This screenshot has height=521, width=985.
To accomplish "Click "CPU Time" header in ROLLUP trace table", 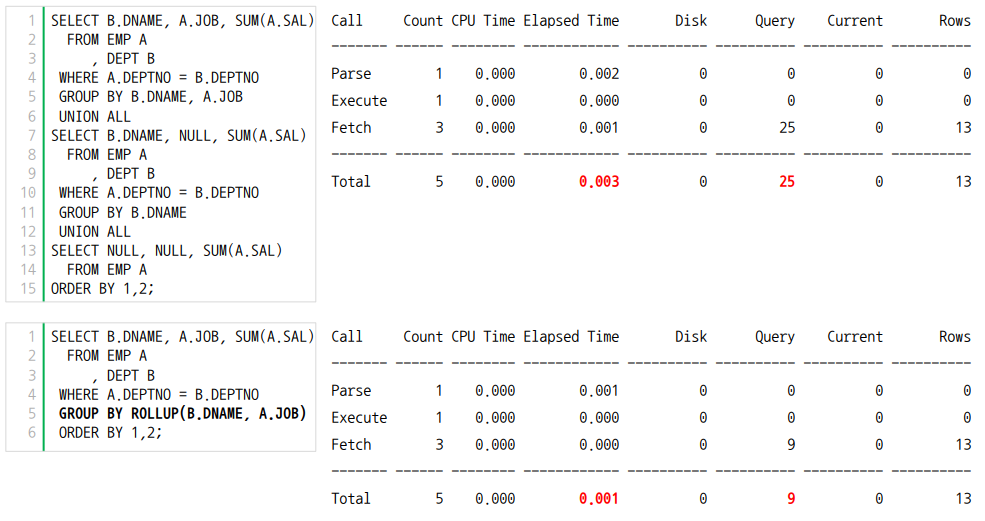I will 483,337.
